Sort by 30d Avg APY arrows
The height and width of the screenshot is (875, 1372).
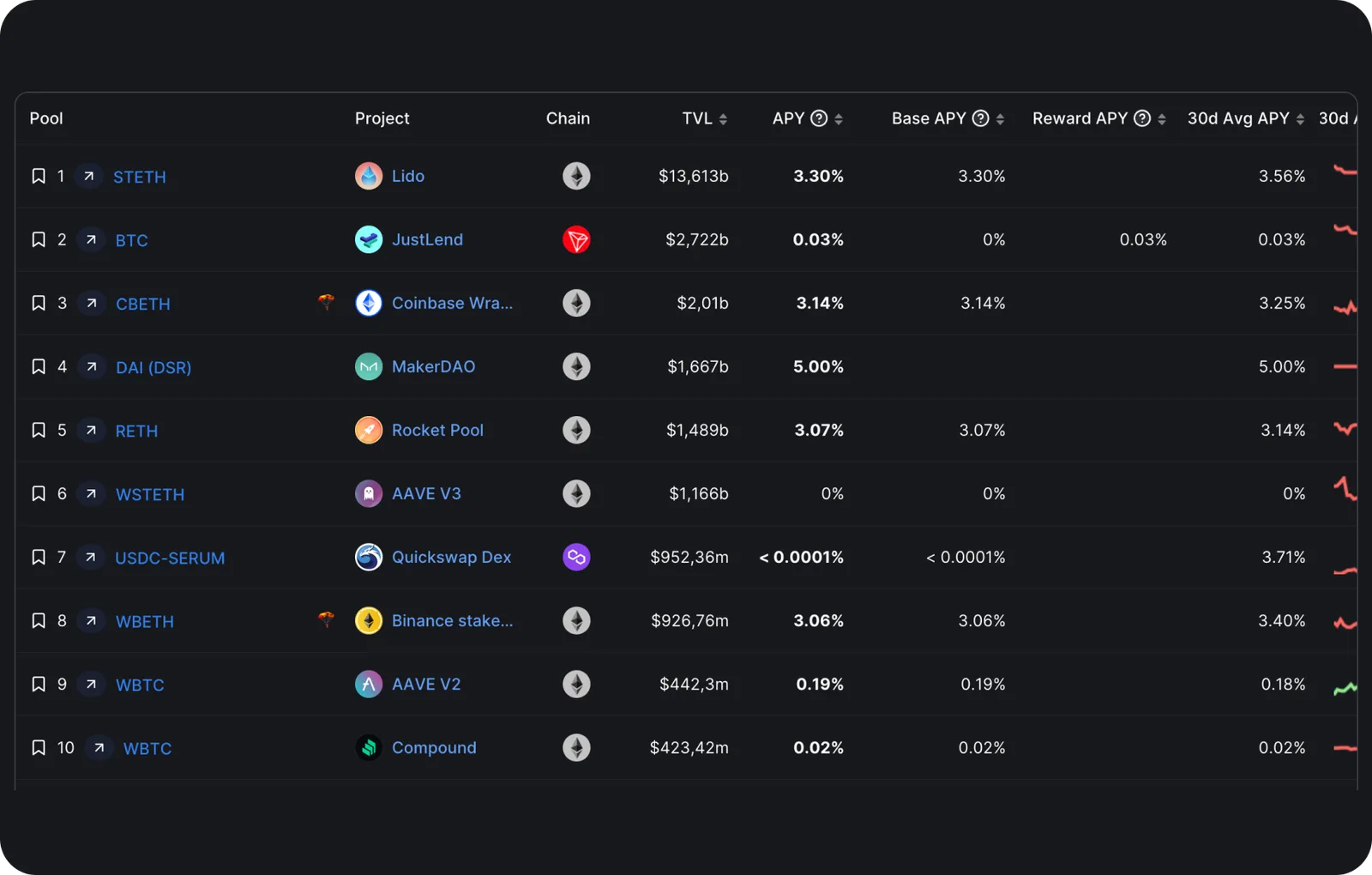click(1300, 119)
